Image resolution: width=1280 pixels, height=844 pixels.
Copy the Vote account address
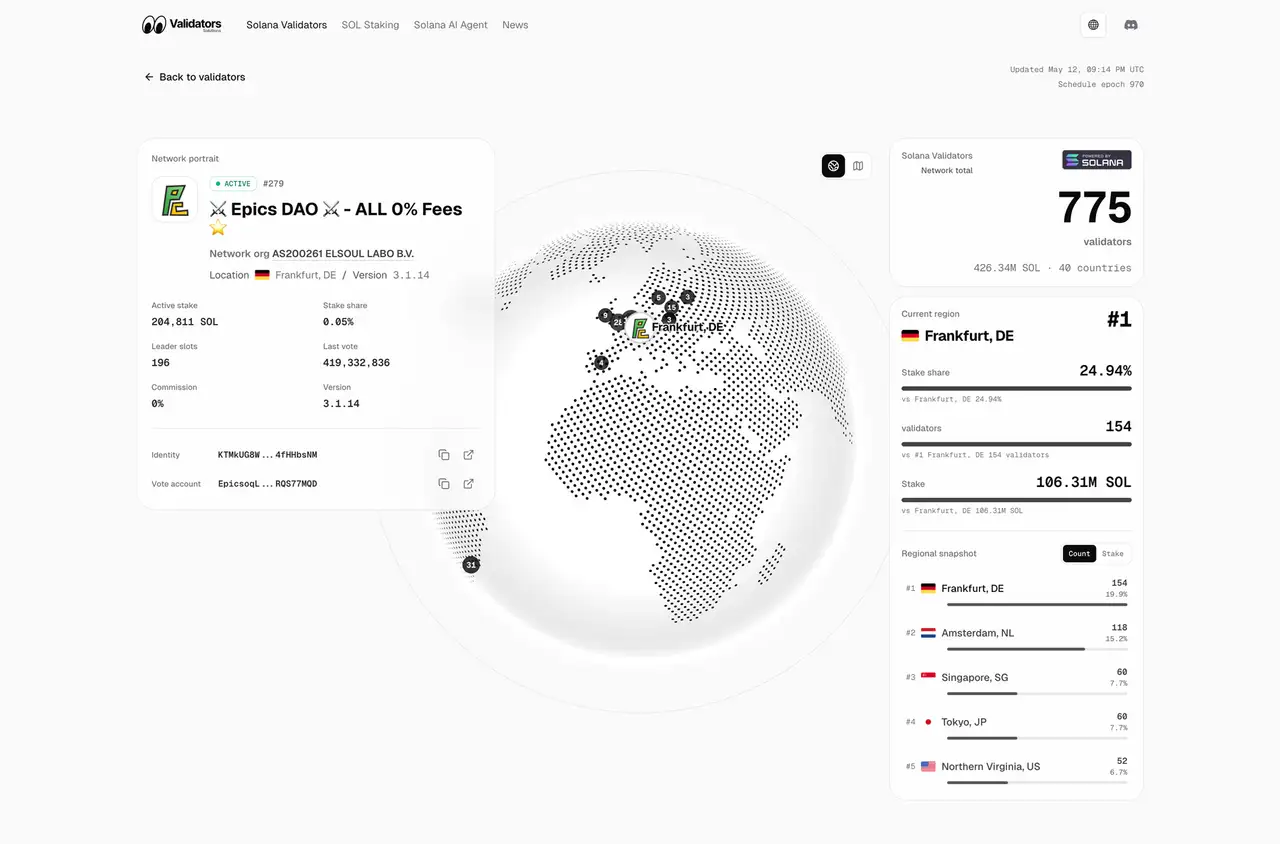tap(444, 484)
